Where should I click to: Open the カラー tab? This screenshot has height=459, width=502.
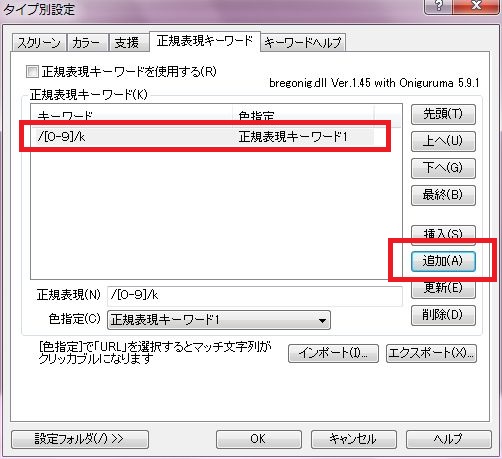tap(87, 43)
